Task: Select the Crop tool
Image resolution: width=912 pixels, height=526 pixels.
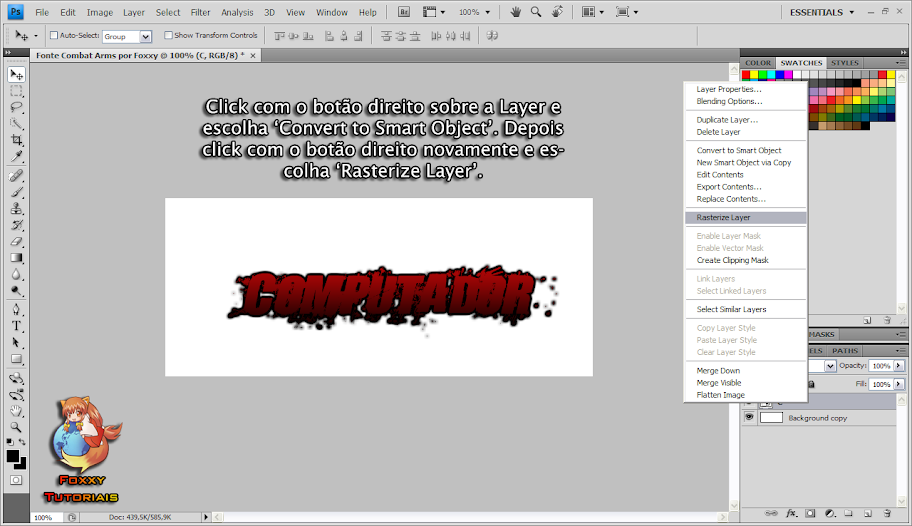Action: [17, 139]
